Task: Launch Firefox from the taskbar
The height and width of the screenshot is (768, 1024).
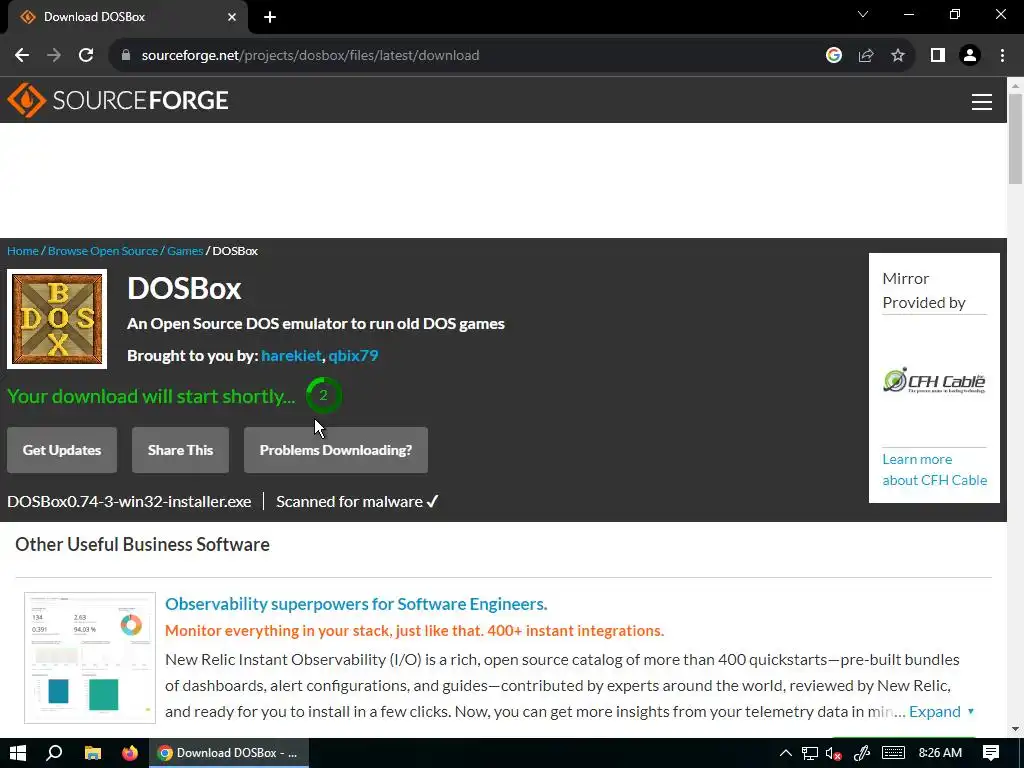Action: pos(130,753)
